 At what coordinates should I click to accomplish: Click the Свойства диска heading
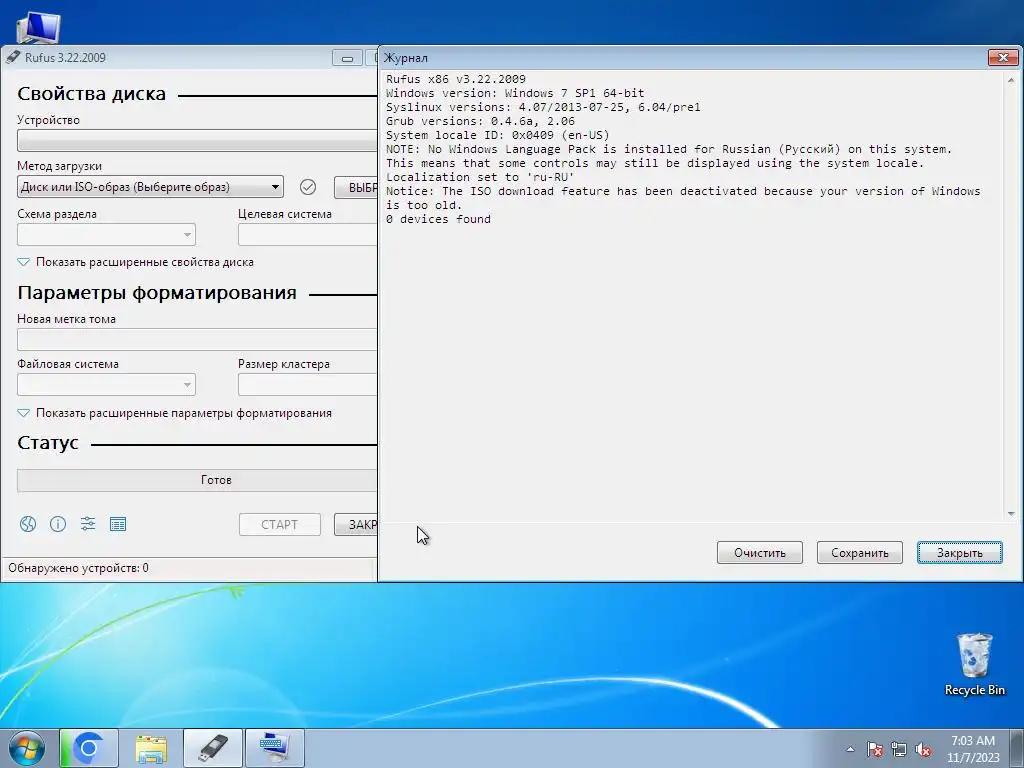[x=91, y=94]
